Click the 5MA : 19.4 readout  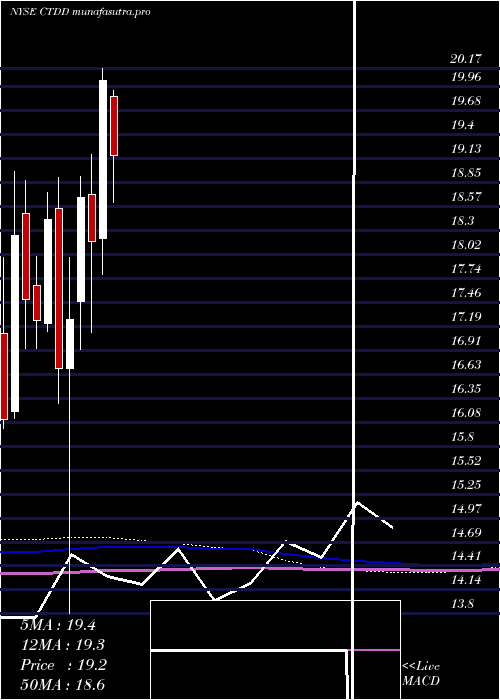[x=58, y=625]
